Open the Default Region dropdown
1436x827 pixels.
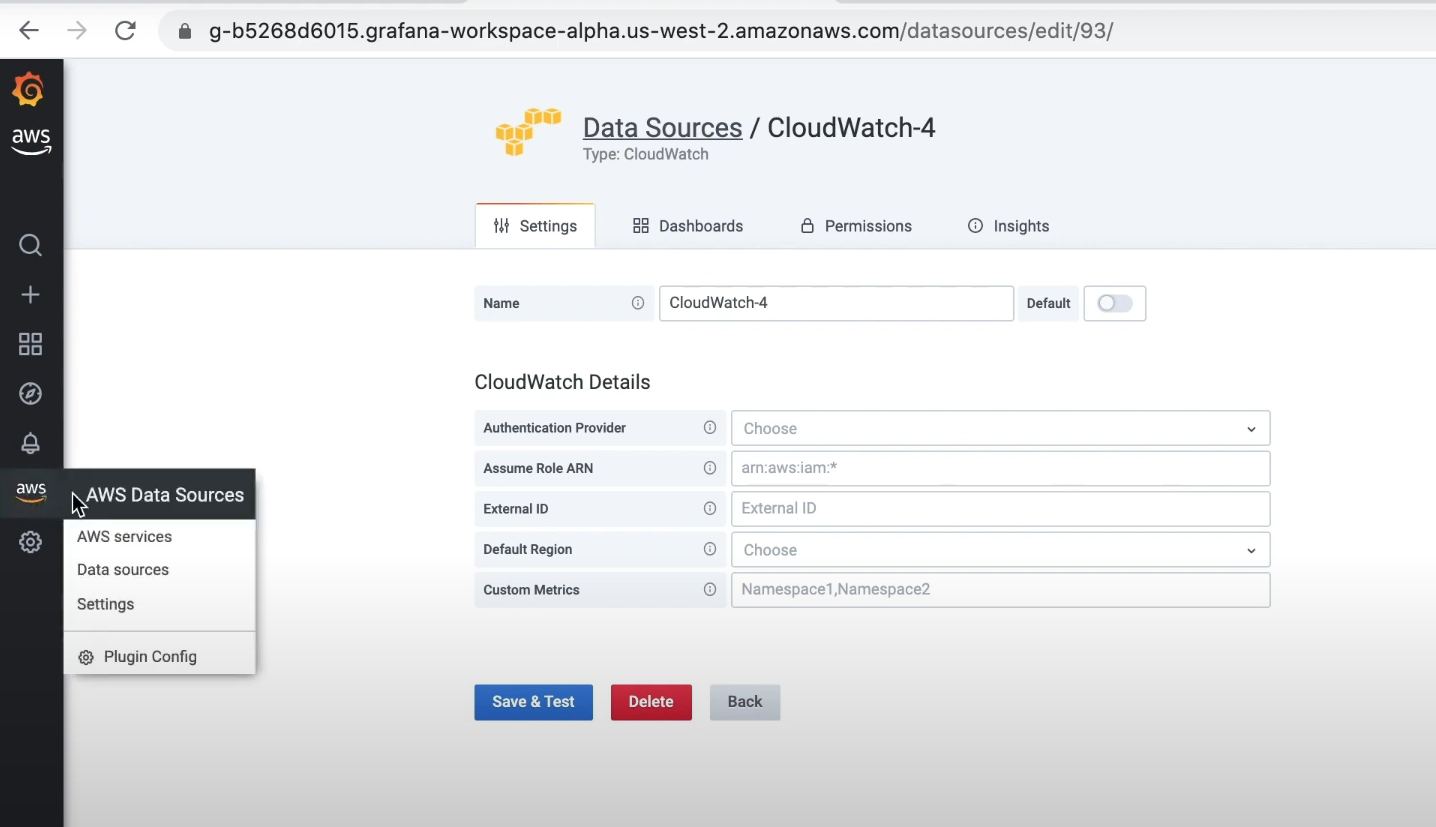[1001, 550]
